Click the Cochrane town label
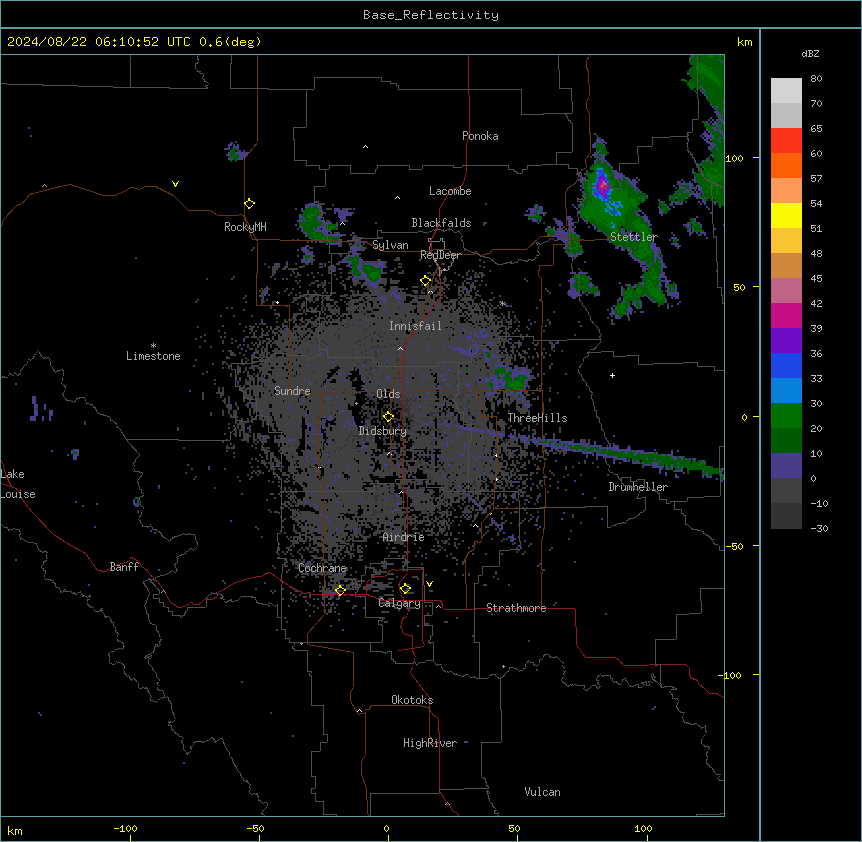Screen dimensions: 862x842 tap(322, 568)
